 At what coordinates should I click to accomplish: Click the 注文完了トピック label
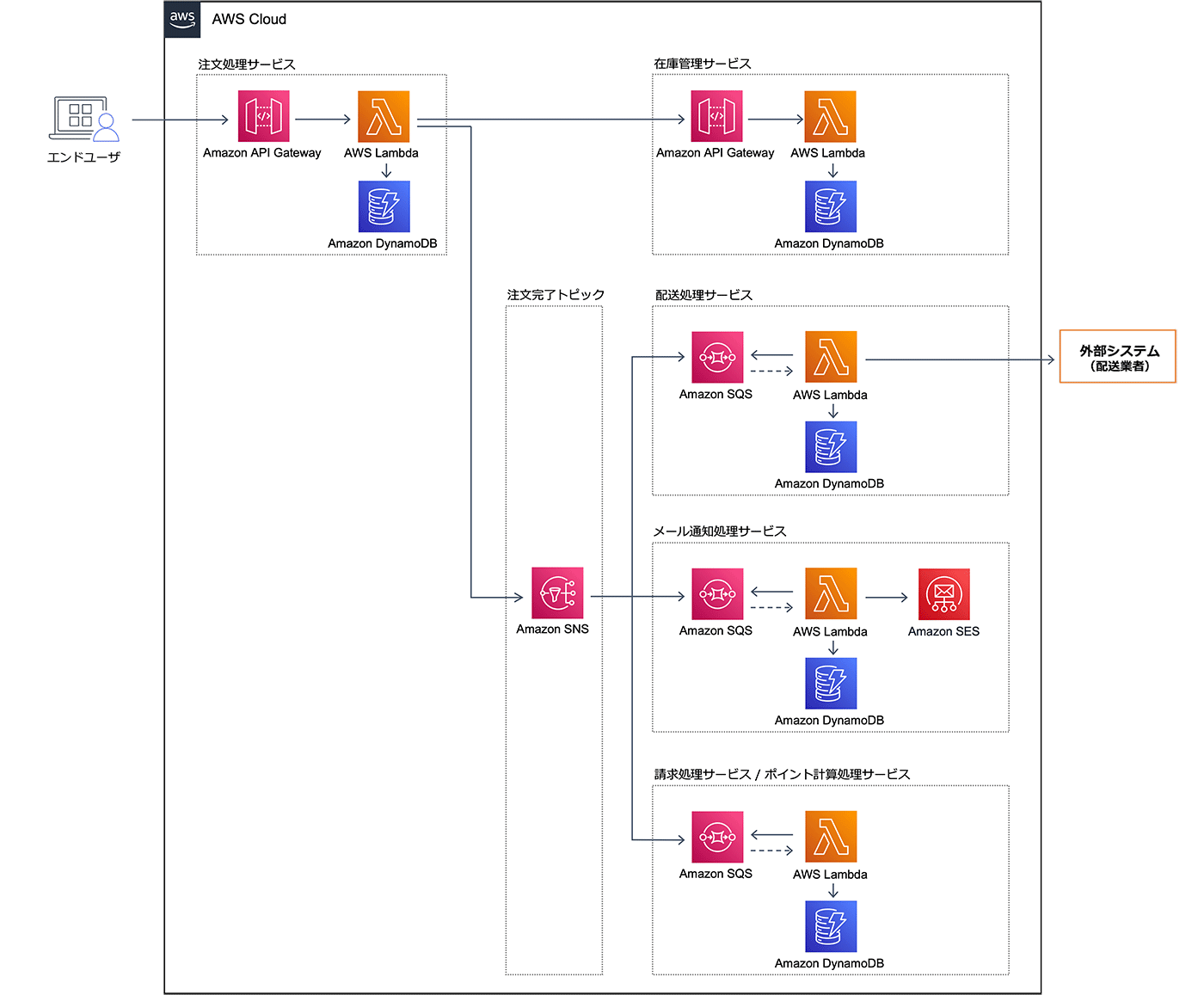pos(556,295)
